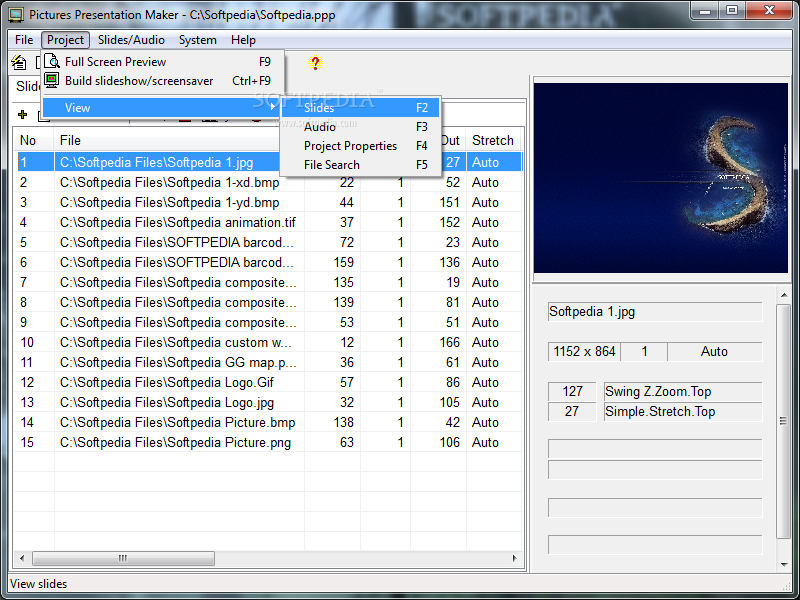800x600 pixels.
Task: Click the app icon in the title bar
Action: coord(16,14)
